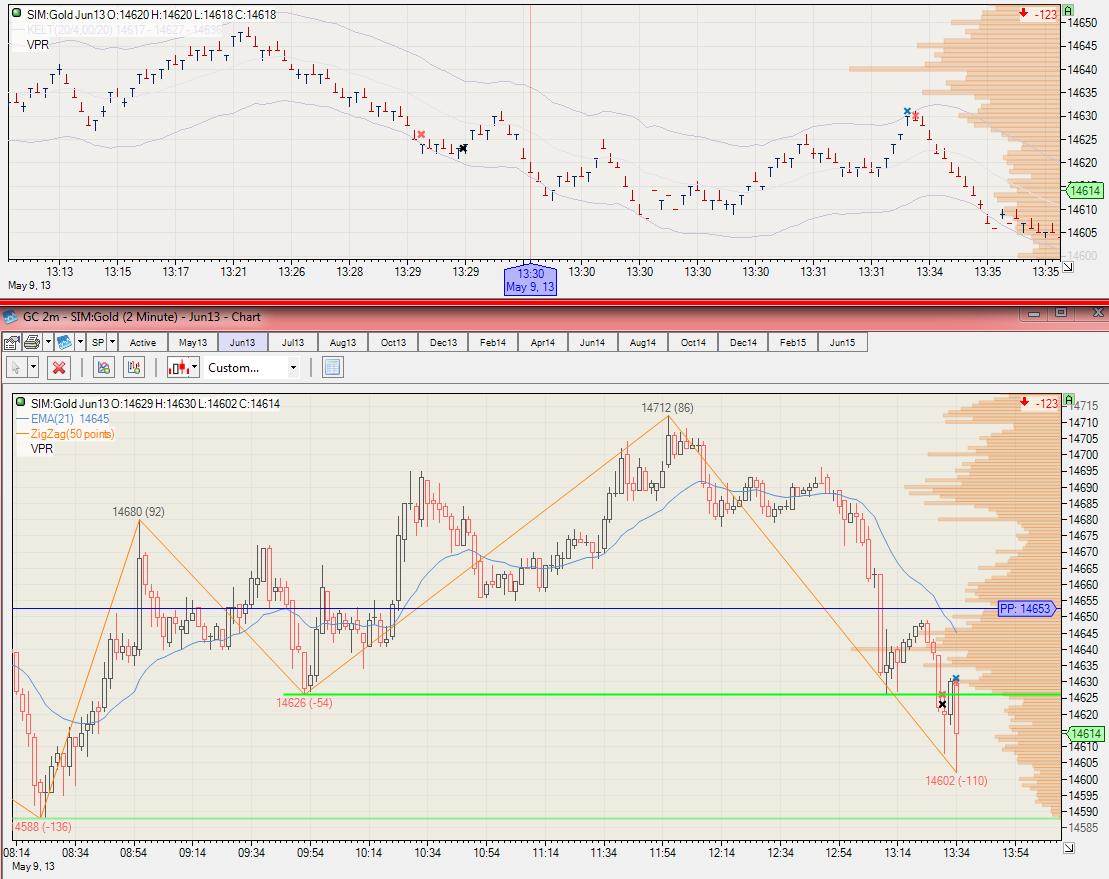The image size is (1109, 879).
Task: Switch to the Aug13 contract tab
Action: point(343,343)
